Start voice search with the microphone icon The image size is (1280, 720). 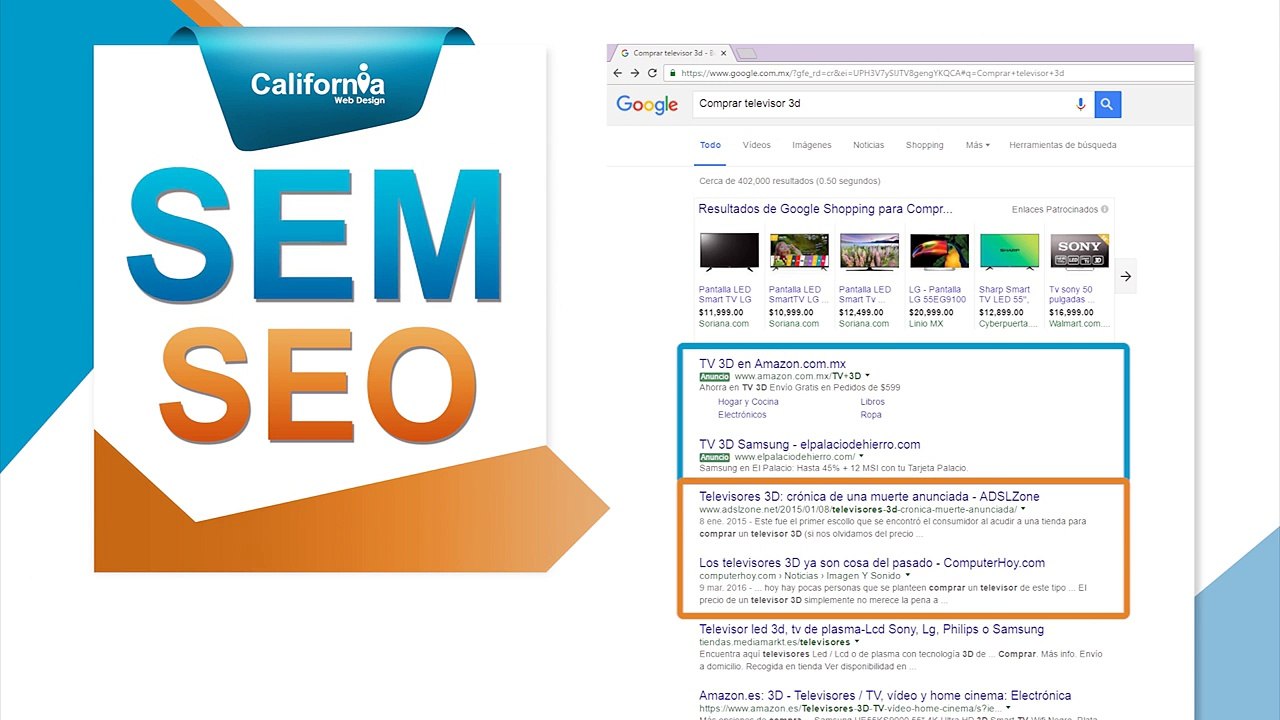[x=1080, y=104]
